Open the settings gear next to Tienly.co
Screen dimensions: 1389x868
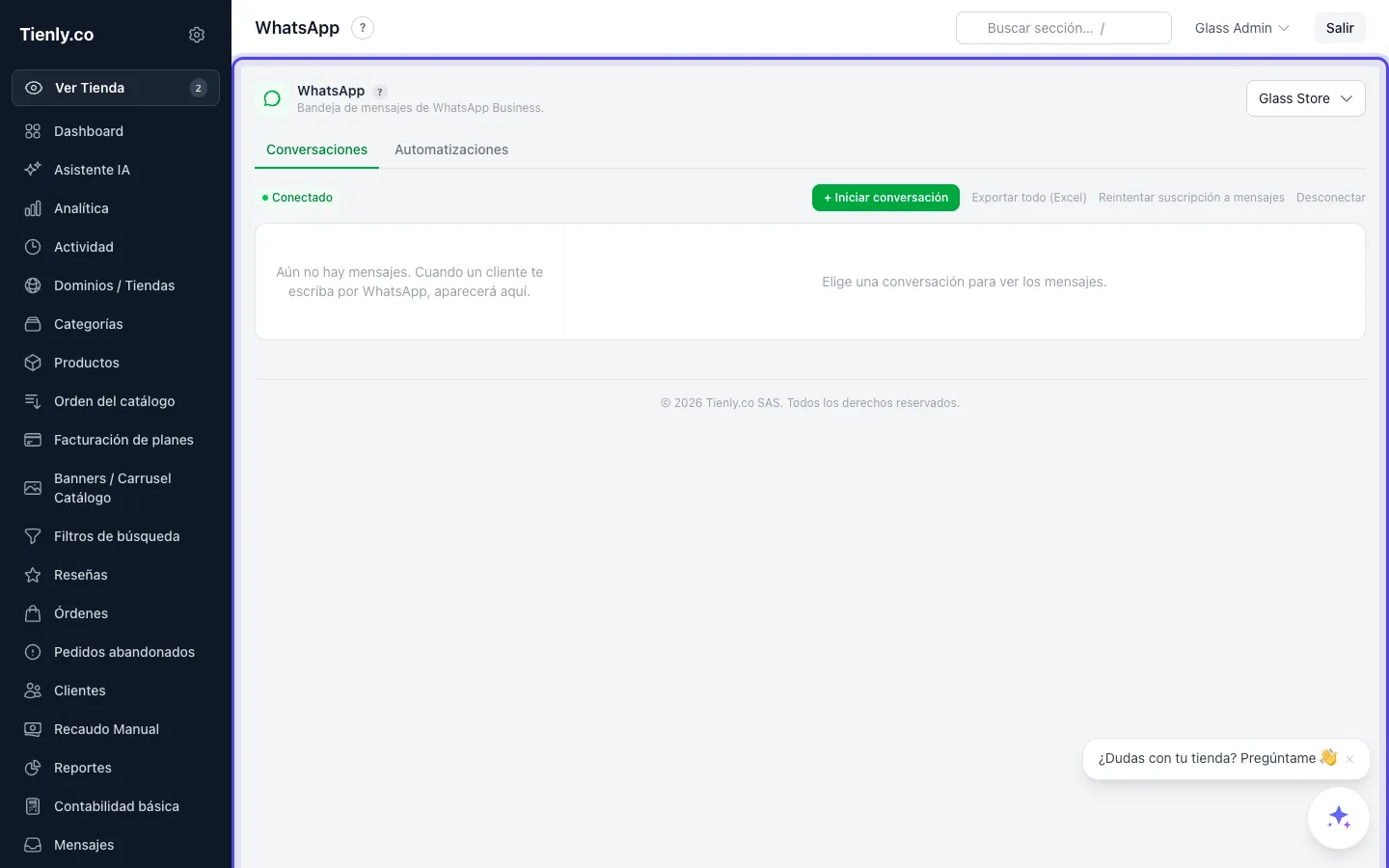[197, 35]
